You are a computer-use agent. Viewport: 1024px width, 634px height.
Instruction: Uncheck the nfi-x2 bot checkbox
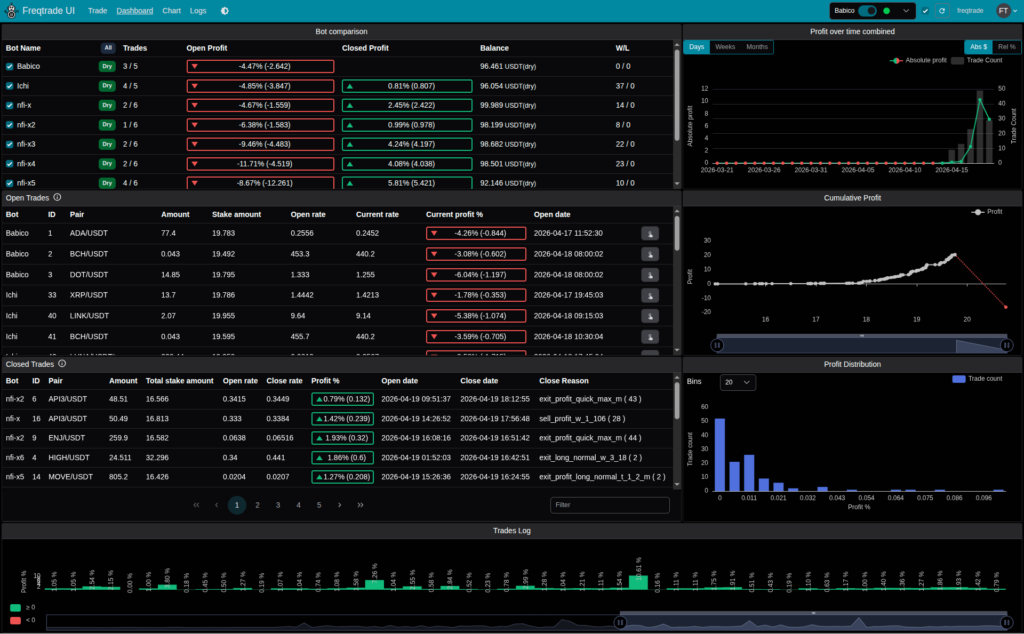click(10, 125)
